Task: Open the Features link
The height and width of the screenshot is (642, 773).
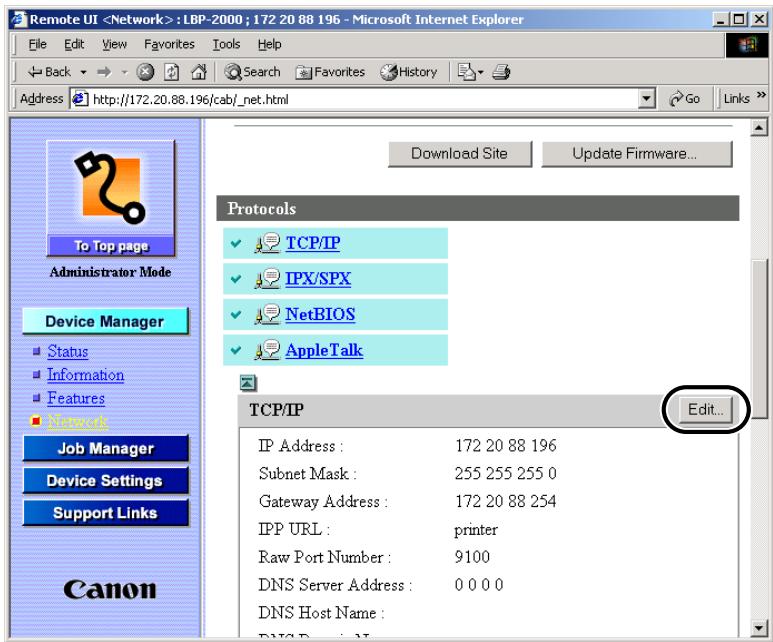Action: click(x=76, y=398)
